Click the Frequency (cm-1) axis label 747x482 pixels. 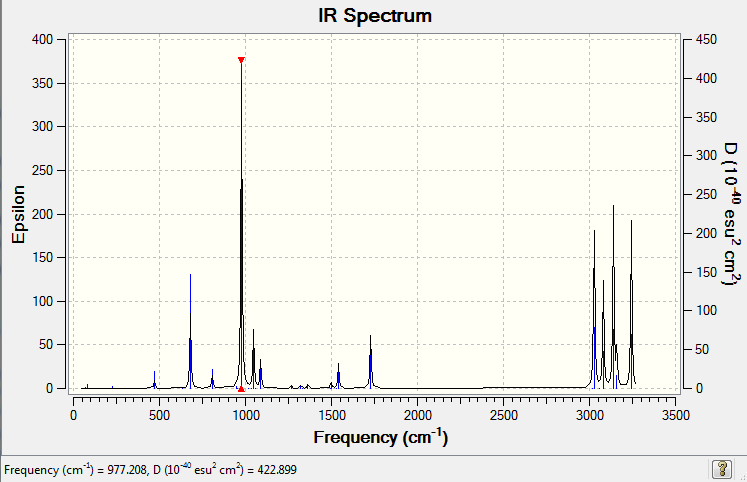click(x=381, y=437)
